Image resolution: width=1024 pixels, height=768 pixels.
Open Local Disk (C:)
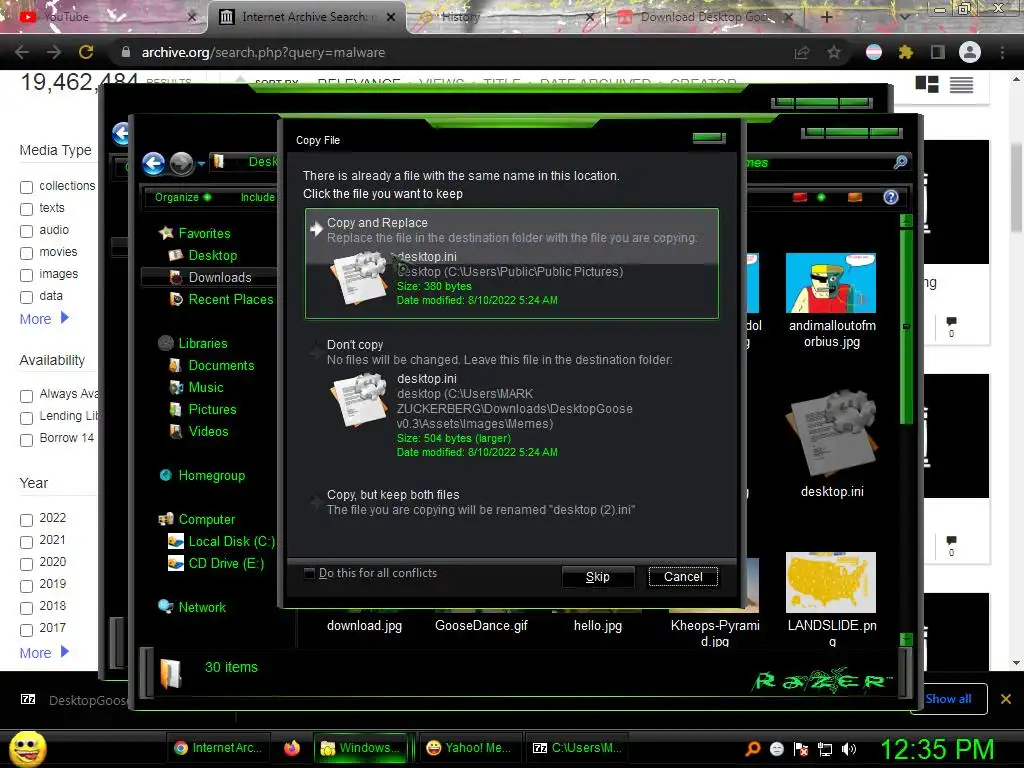(232, 541)
